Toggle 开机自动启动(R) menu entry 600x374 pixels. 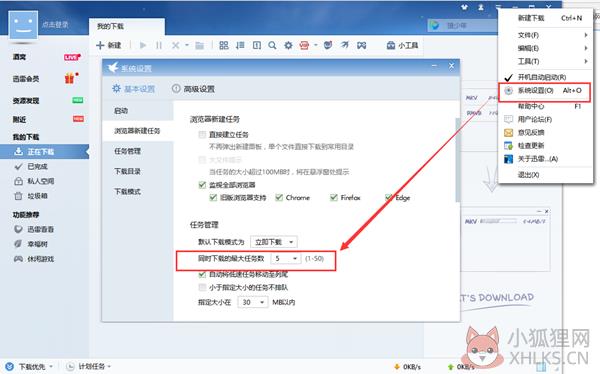(546, 77)
